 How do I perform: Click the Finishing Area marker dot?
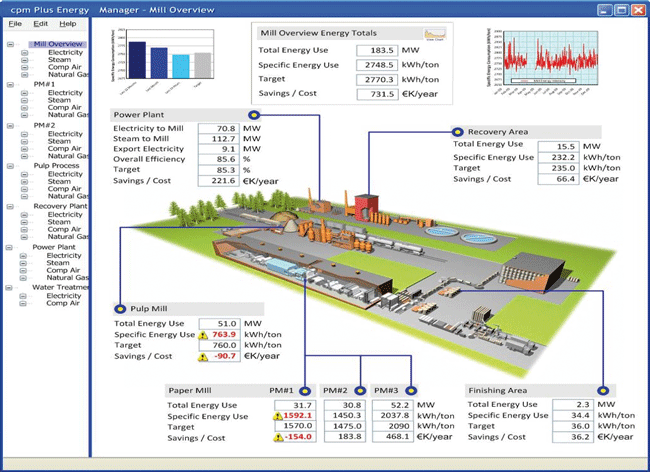(x=603, y=390)
